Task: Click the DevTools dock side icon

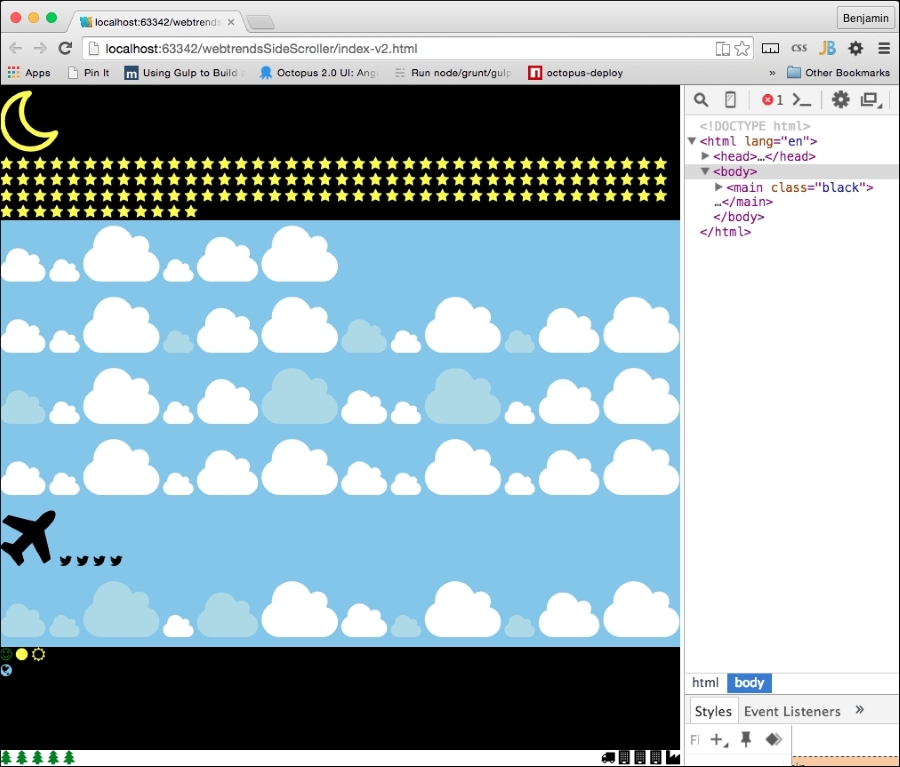Action: pos(870,100)
